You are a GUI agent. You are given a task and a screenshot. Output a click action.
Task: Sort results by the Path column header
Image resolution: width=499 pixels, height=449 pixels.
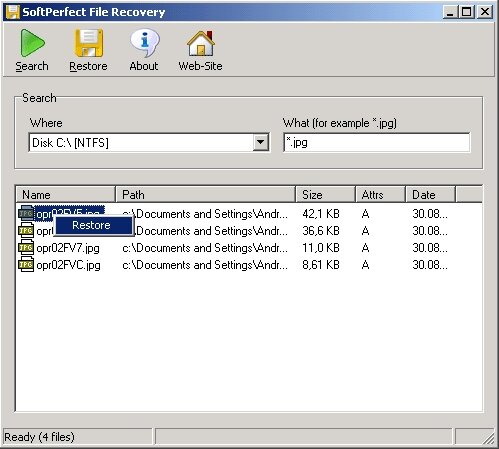point(205,194)
